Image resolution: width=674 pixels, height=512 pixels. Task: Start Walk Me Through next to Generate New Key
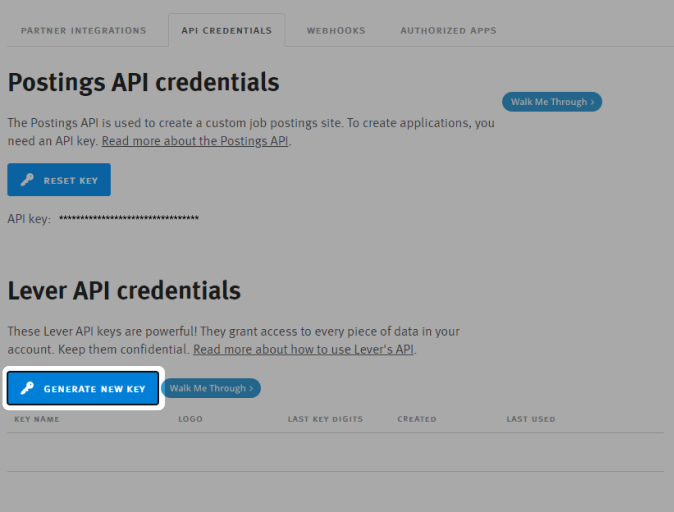point(210,388)
